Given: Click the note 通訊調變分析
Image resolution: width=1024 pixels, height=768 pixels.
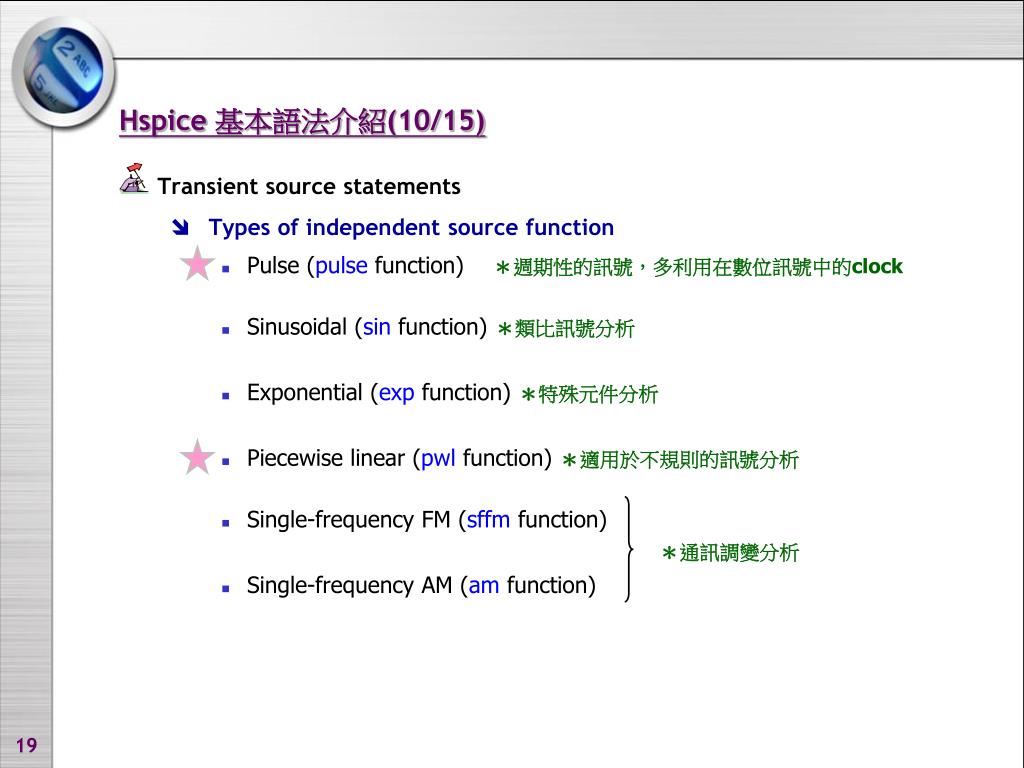Looking at the screenshot, I should click(730, 553).
